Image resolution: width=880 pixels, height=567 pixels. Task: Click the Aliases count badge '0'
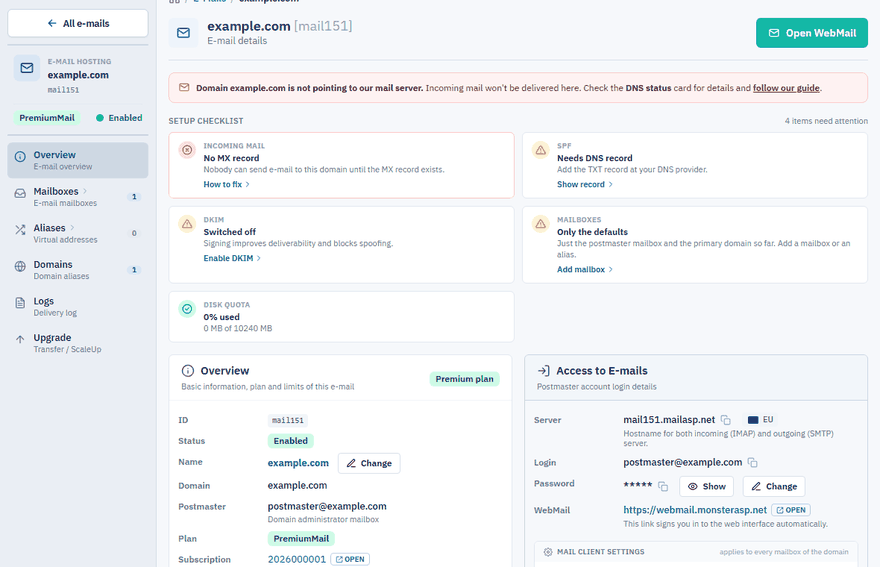coord(134,234)
